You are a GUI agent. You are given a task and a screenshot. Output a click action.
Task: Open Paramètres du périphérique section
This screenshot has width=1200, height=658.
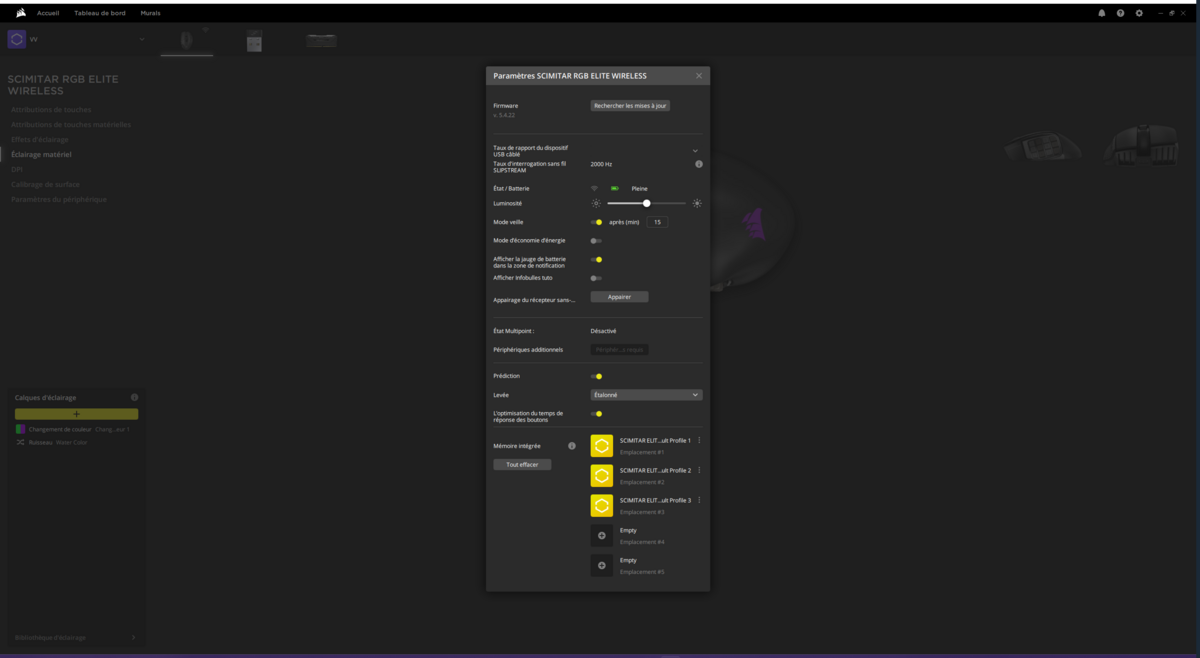click(x=59, y=199)
